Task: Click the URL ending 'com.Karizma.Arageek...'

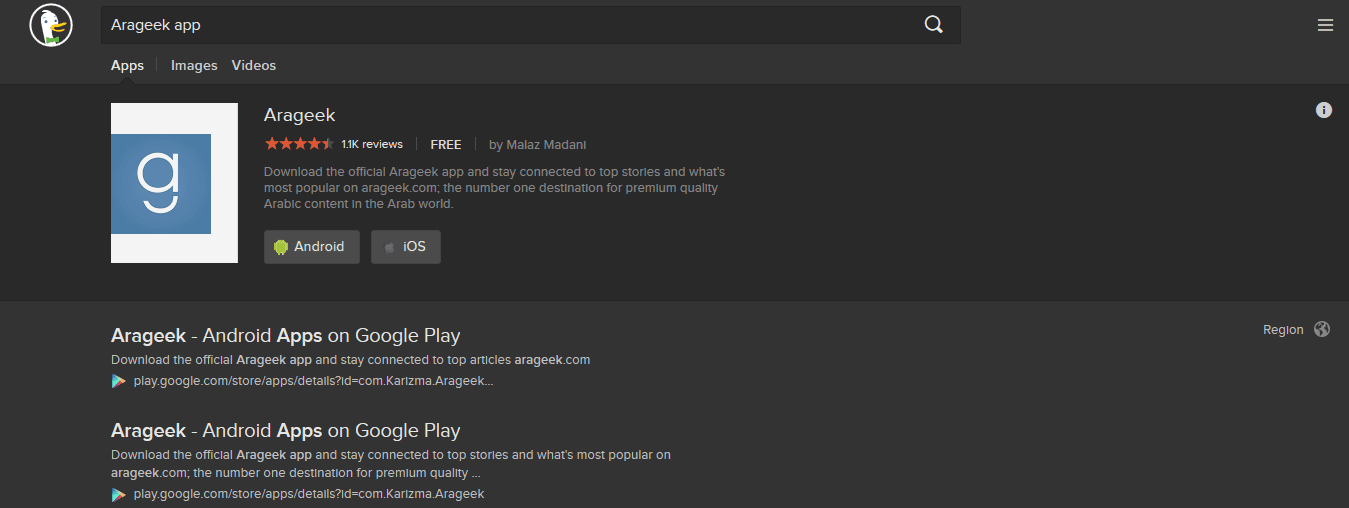Action: coord(314,381)
